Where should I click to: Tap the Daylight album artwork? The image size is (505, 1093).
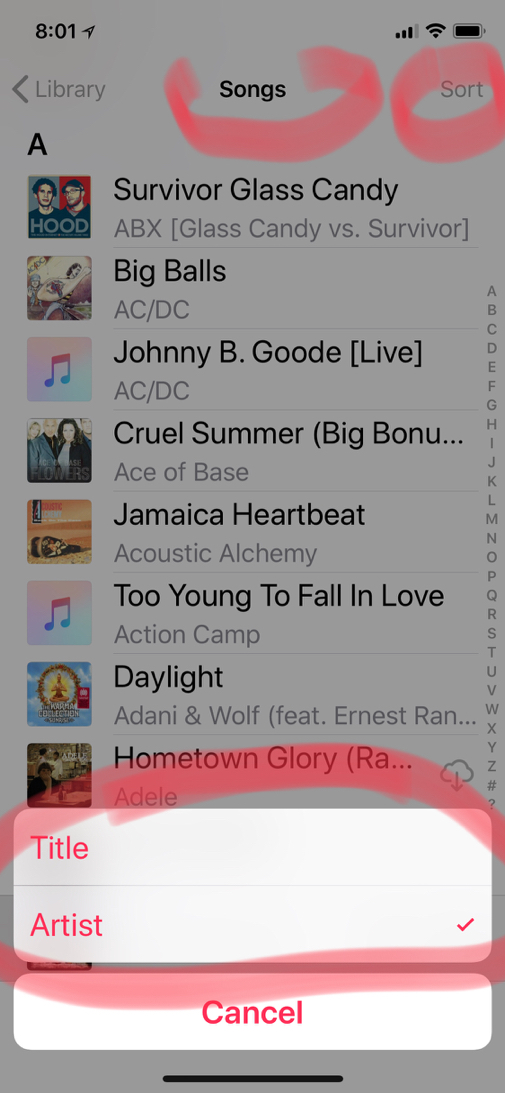59,694
